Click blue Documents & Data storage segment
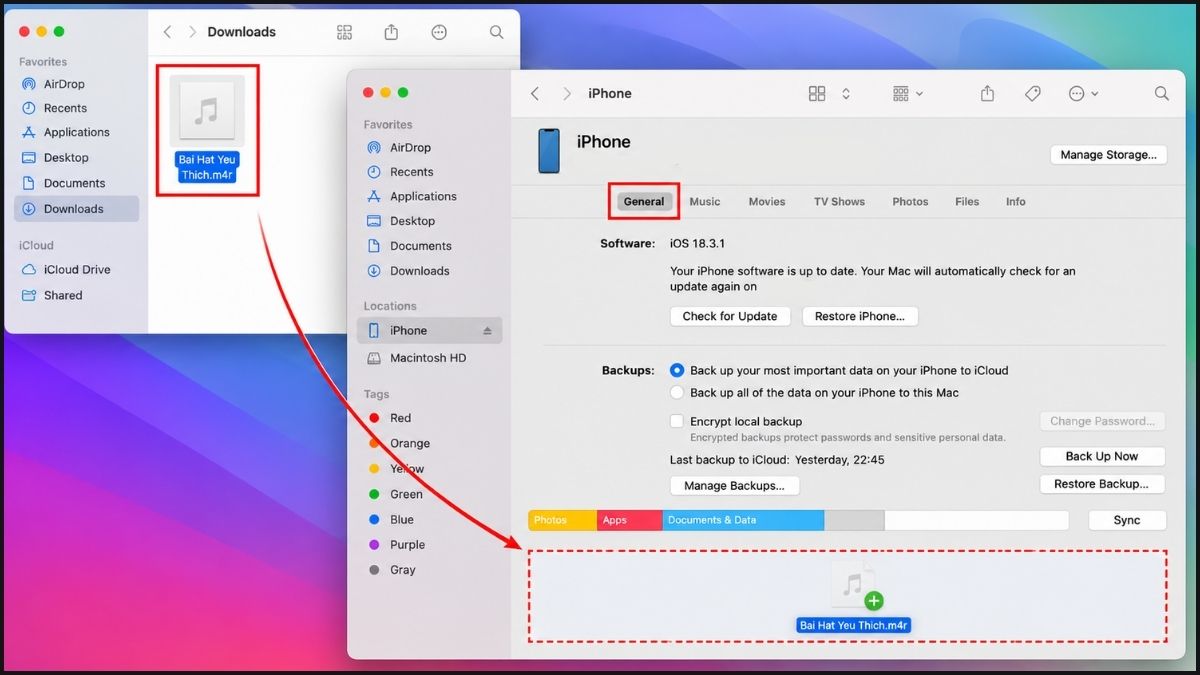Screen dimensions: 1200x675 743,520
